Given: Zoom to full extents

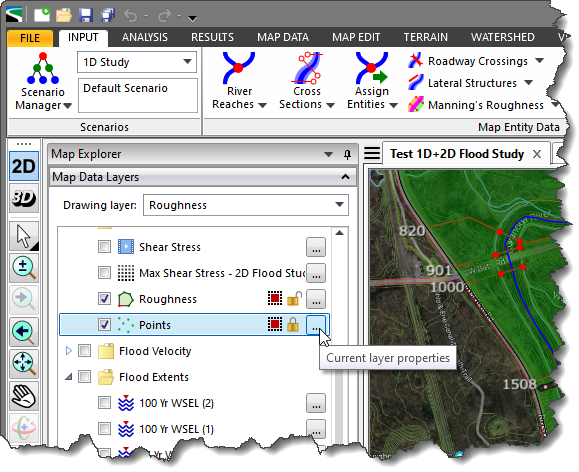Looking at the screenshot, I should (x=24, y=364).
